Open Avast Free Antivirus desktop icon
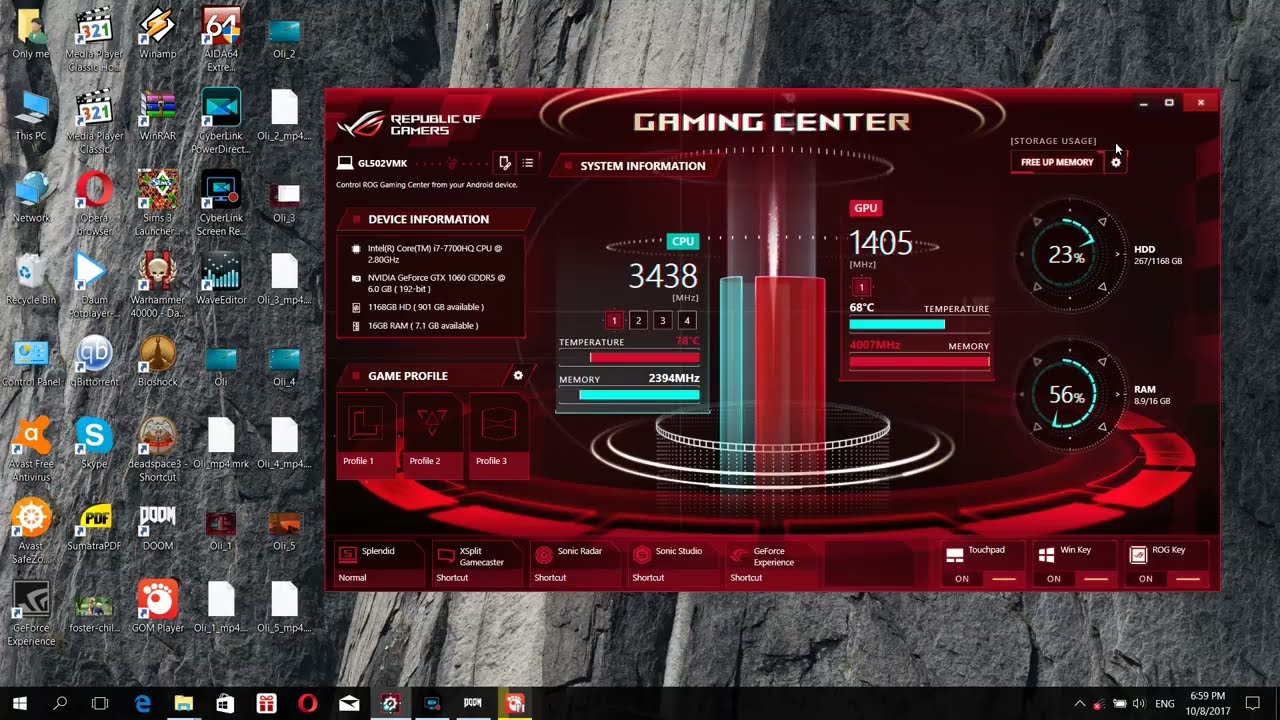The image size is (1280, 720). [x=31, y=450]
